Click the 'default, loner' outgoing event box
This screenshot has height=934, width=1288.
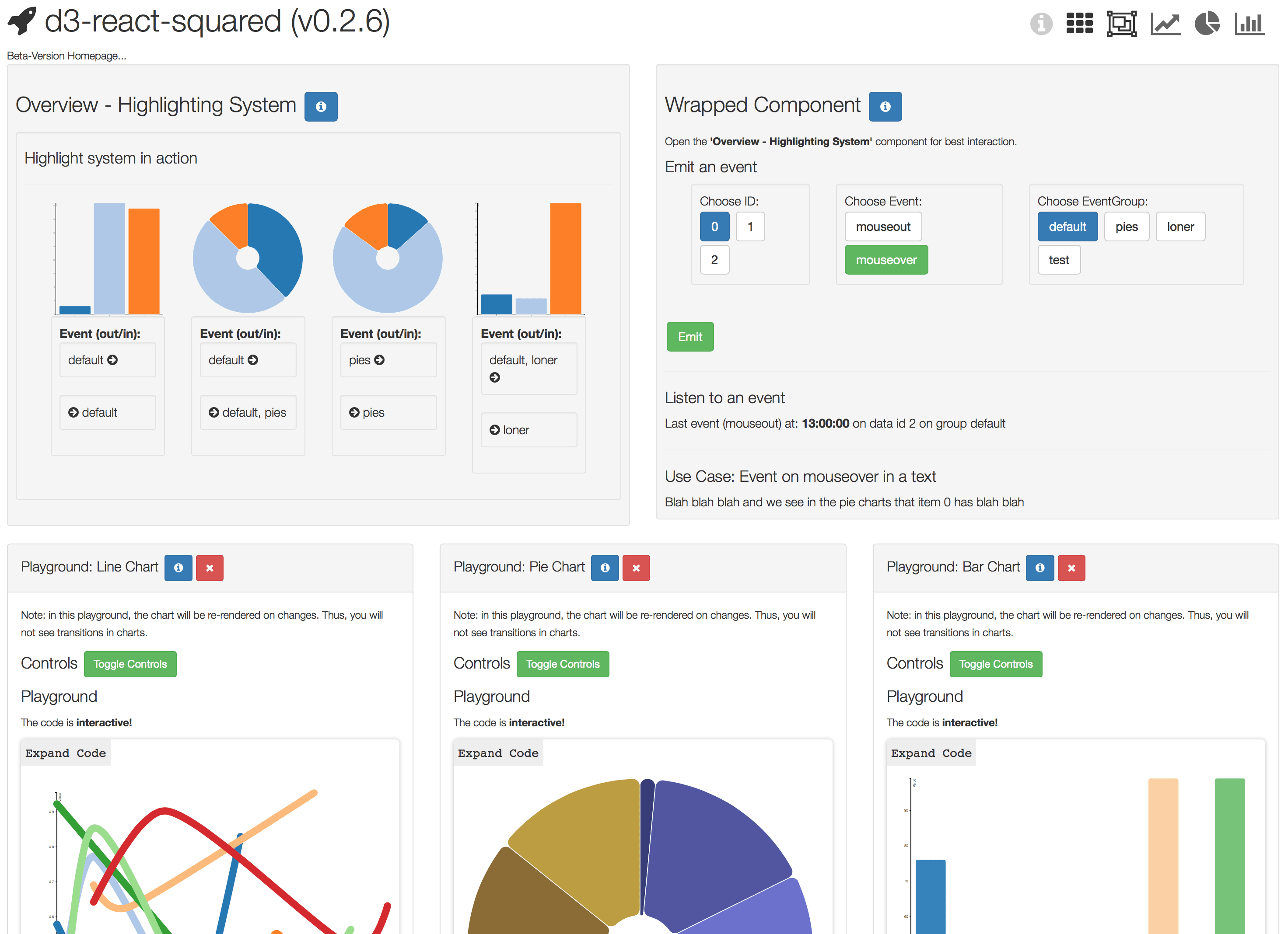tap(528, 368)
